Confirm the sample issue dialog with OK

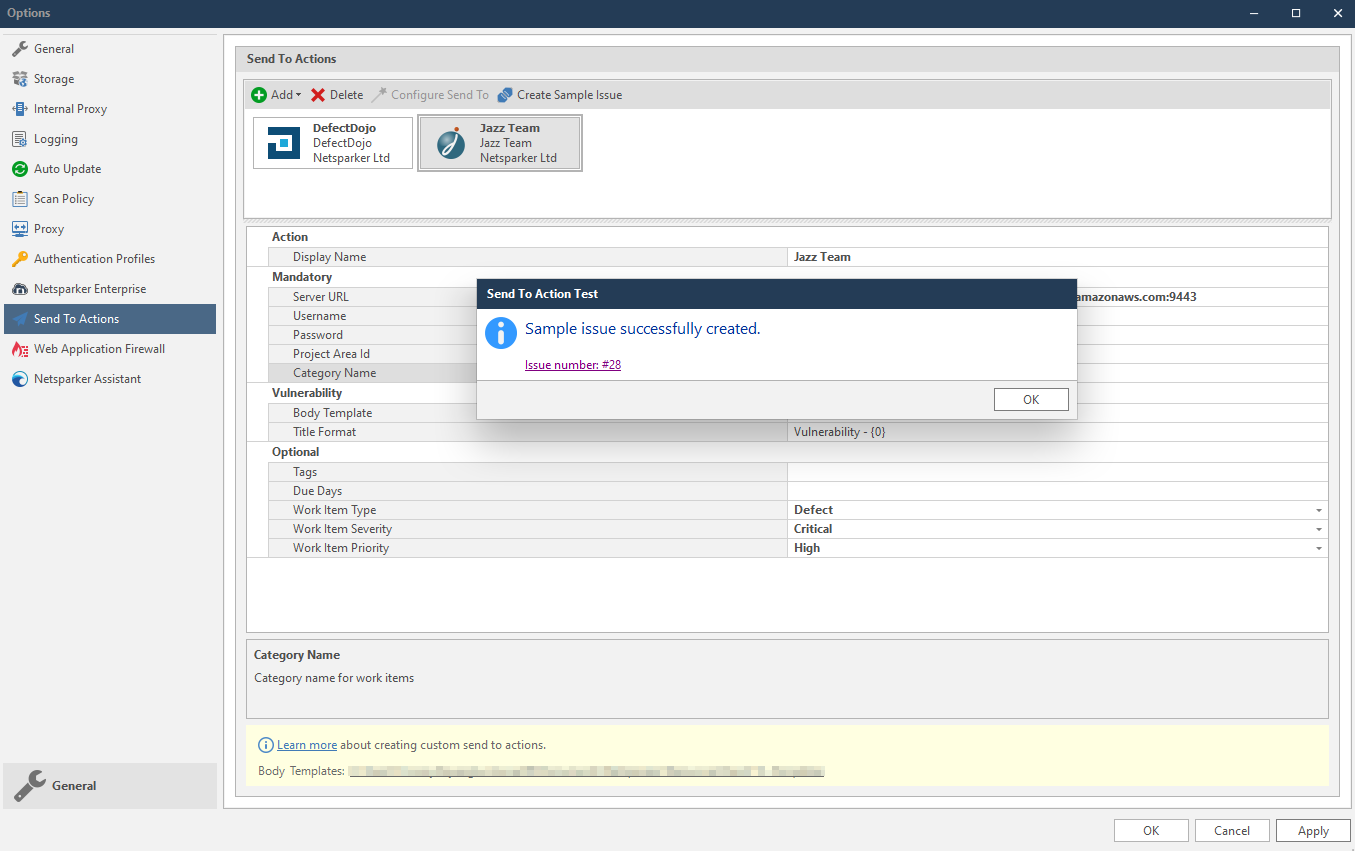tap(1030, 399)
